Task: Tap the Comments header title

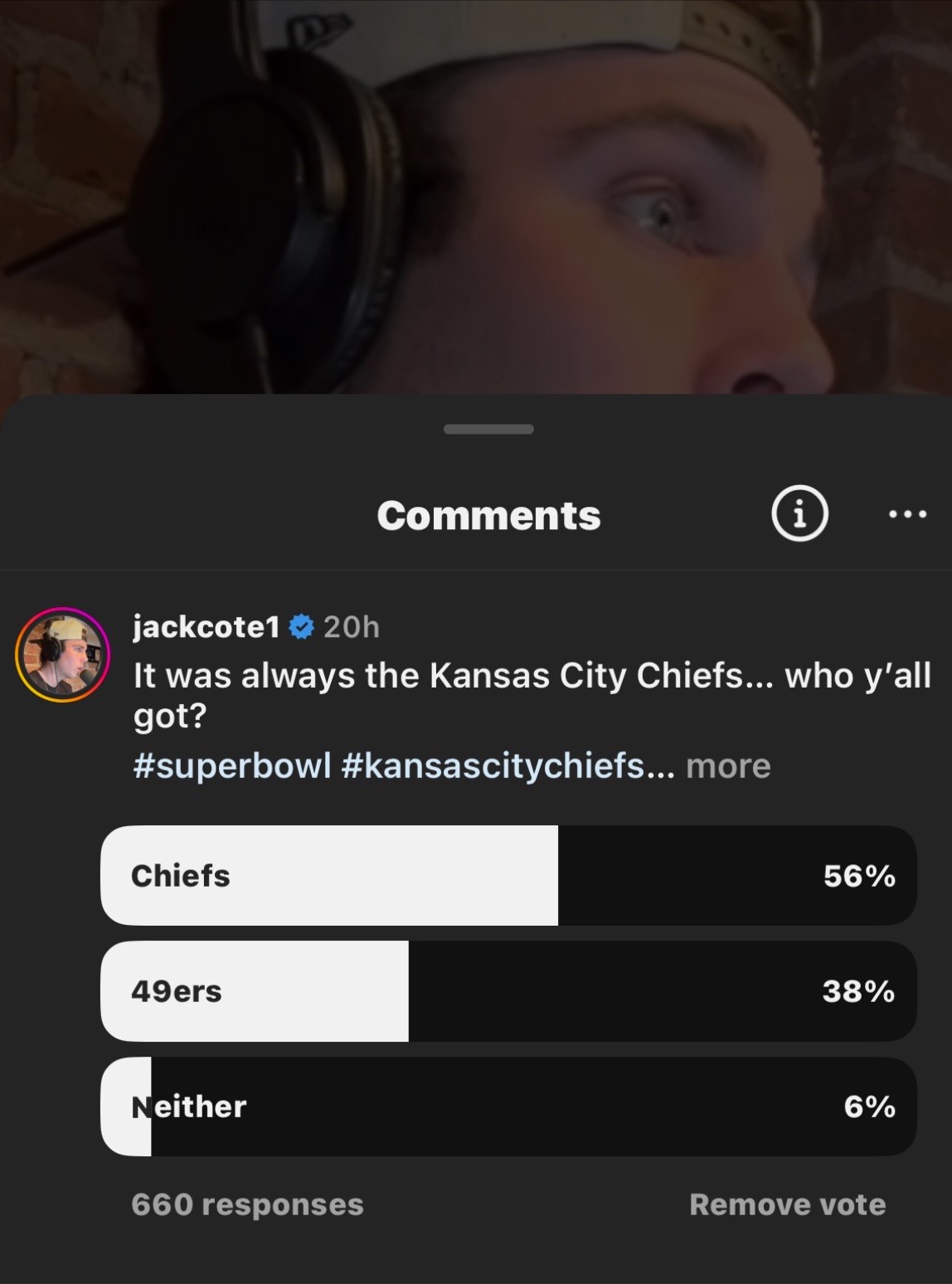Action: coord(488,515)
